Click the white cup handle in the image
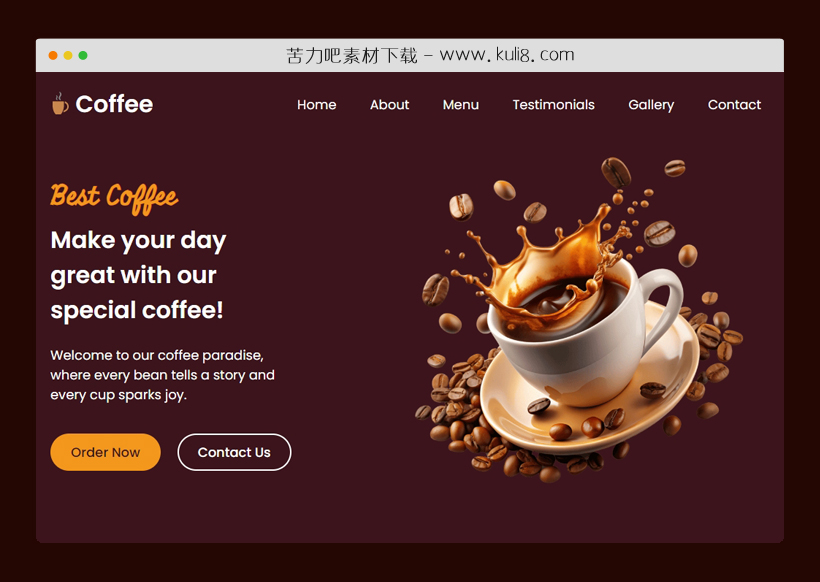Screen dimensions: 820x582 pos(662,309)
